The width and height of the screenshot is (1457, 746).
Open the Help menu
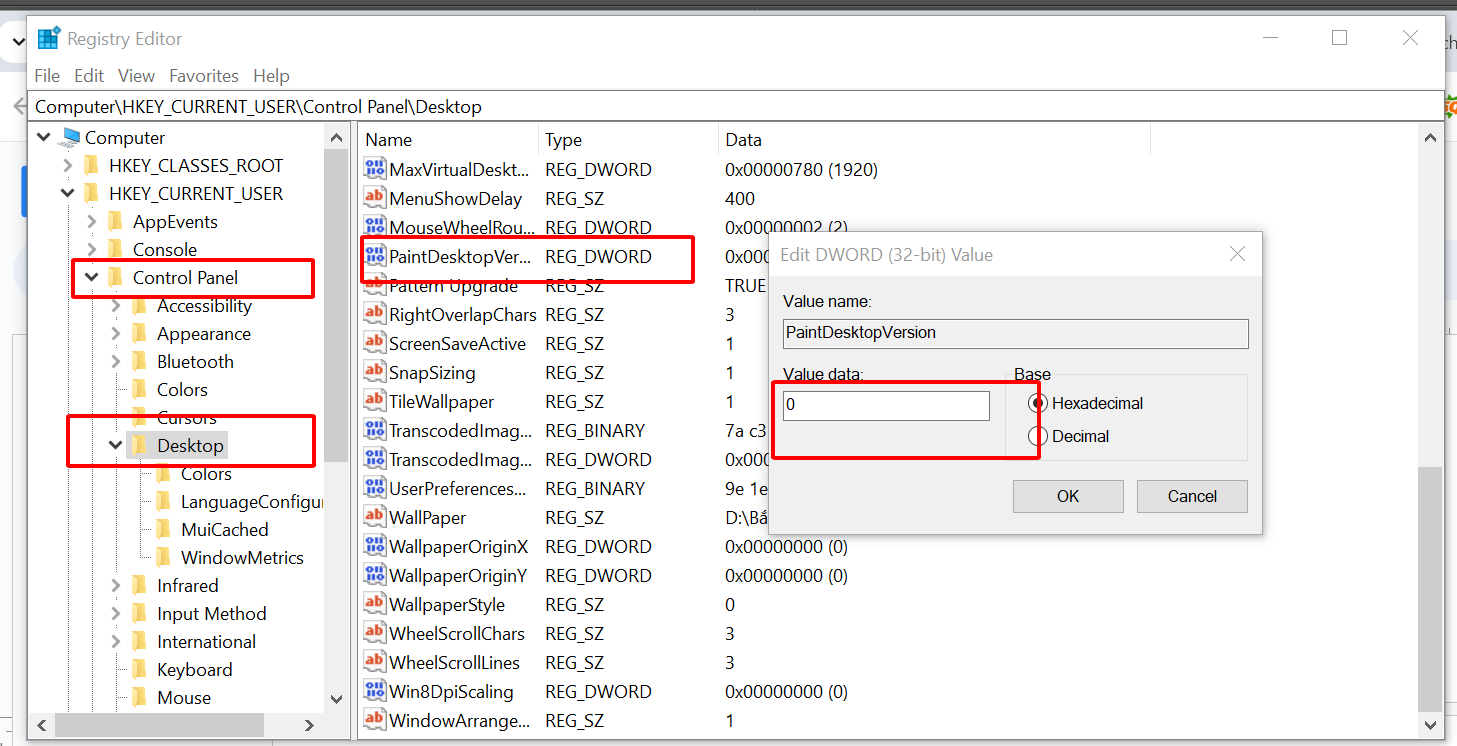coord(271,76)
